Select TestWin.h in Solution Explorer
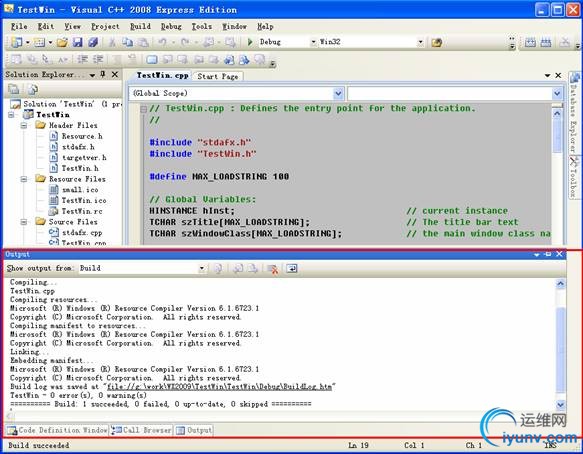 tap(80, 168)
